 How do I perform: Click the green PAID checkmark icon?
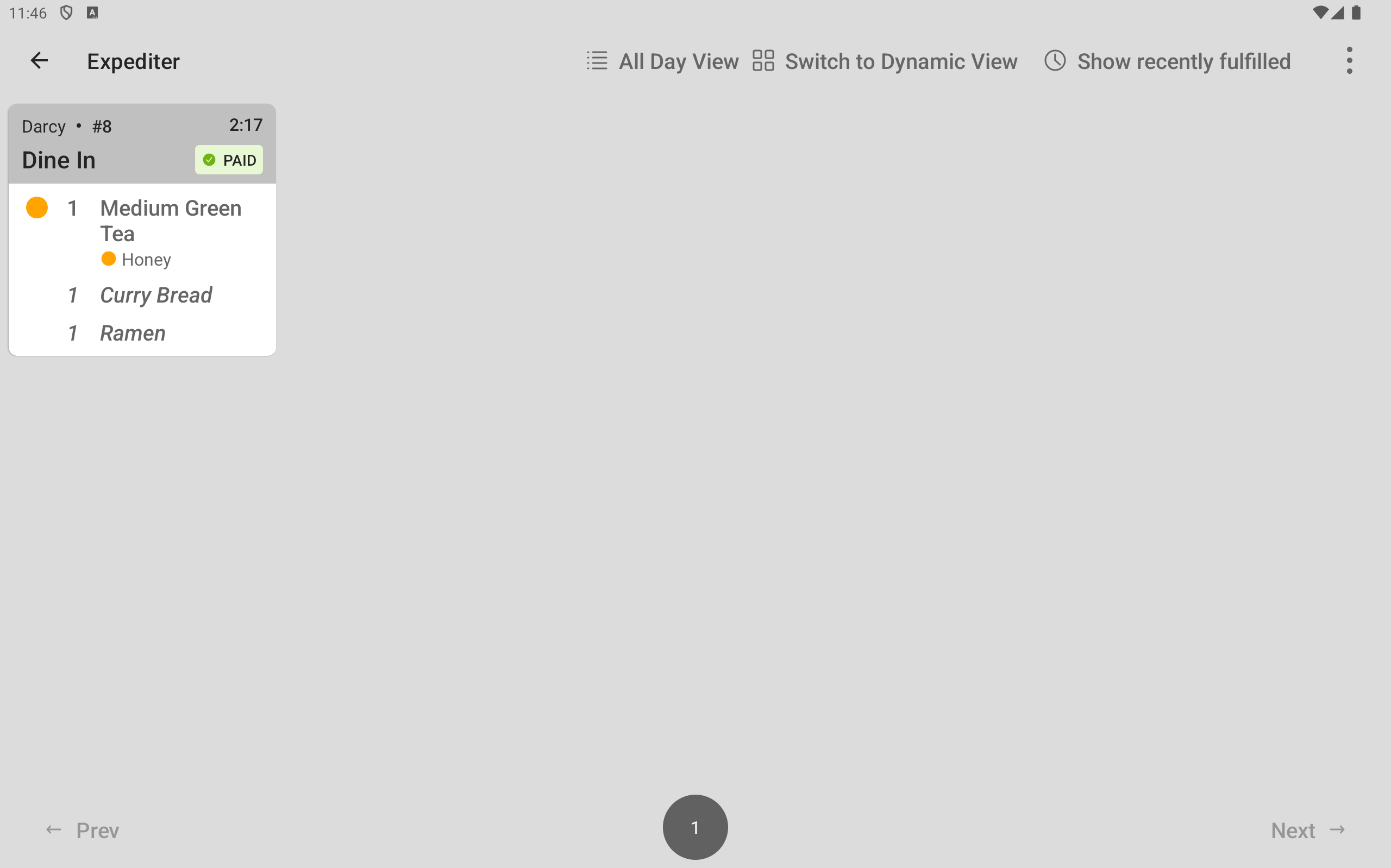(x=210, y=160)
